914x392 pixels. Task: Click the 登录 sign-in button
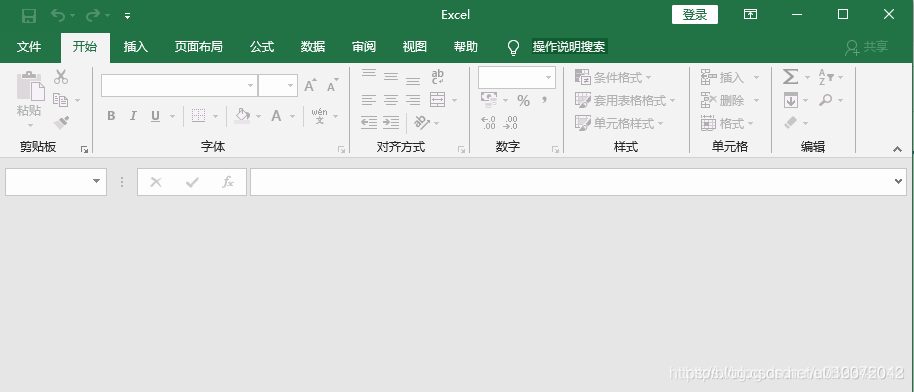[x=695, y=15]
